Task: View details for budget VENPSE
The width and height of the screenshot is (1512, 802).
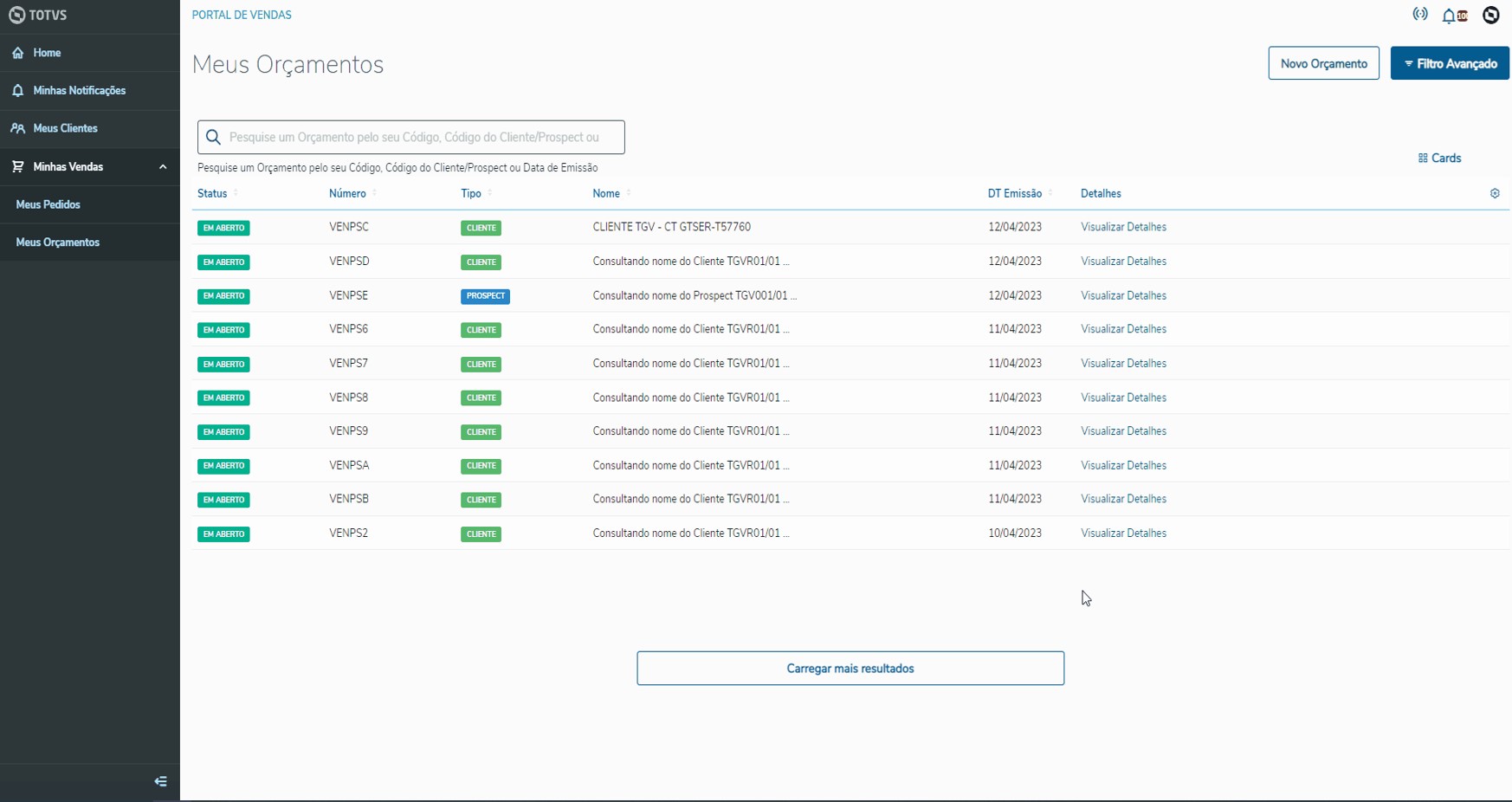Action: tap(1123, 296)
